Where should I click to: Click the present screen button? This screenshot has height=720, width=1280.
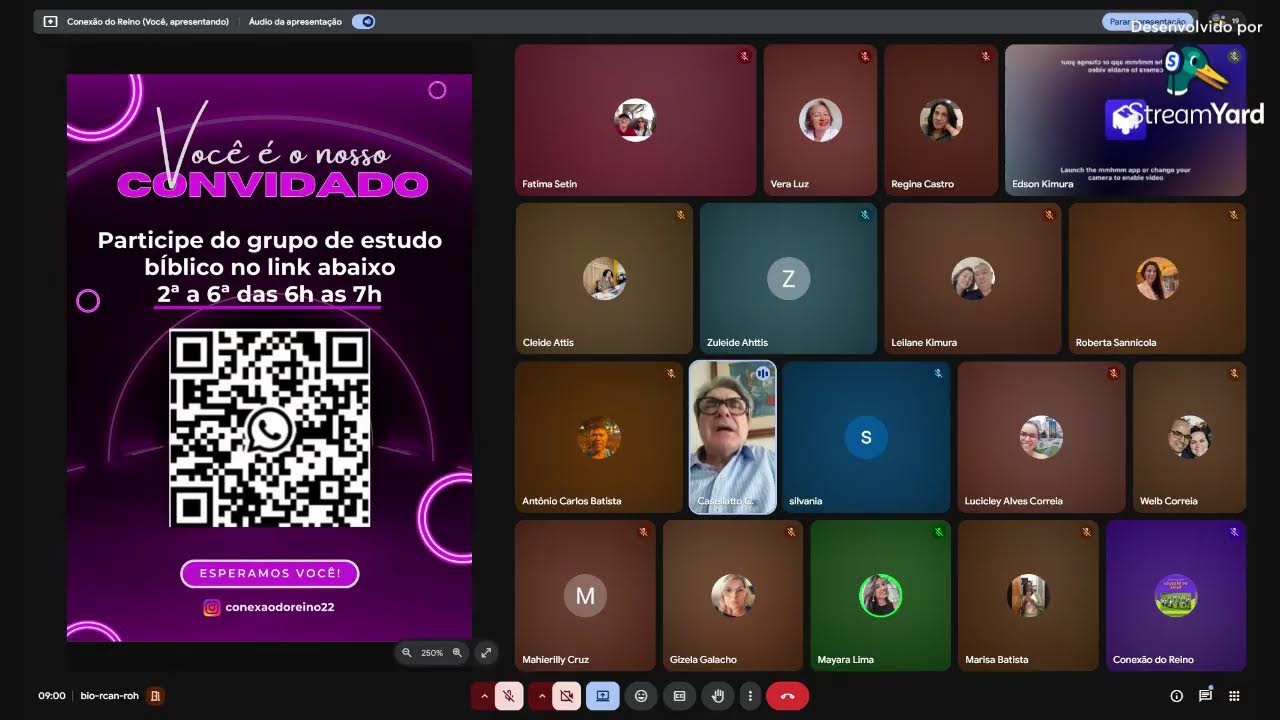click(x=603, y=696)
